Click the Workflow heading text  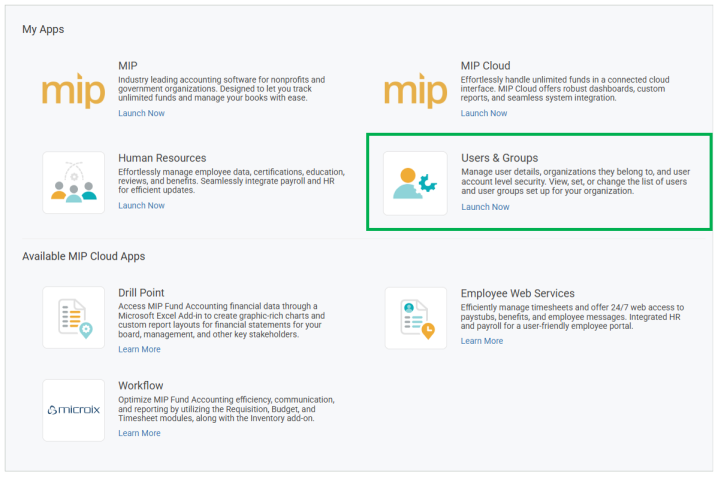pos(141,386)
